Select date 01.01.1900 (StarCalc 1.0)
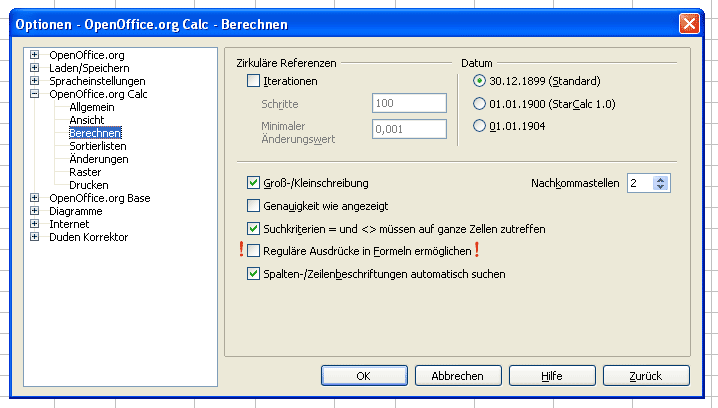The width and height of the screenshot is (718, 408). pos(479,104)
